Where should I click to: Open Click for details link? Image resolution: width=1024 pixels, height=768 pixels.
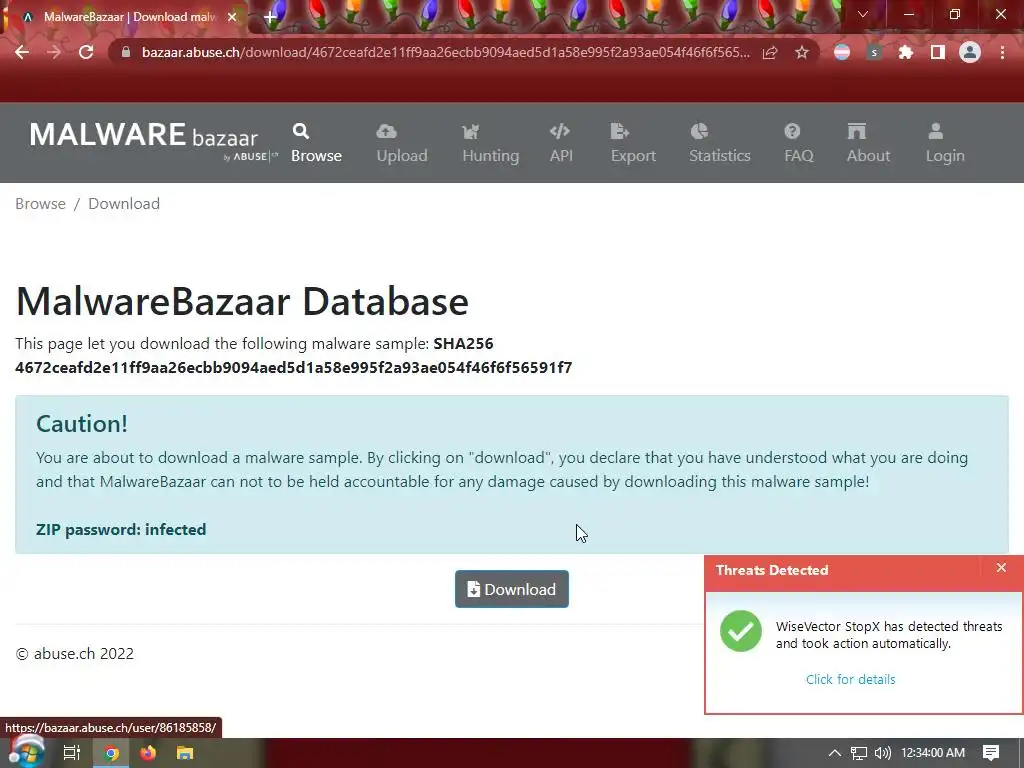click(850, 679)
